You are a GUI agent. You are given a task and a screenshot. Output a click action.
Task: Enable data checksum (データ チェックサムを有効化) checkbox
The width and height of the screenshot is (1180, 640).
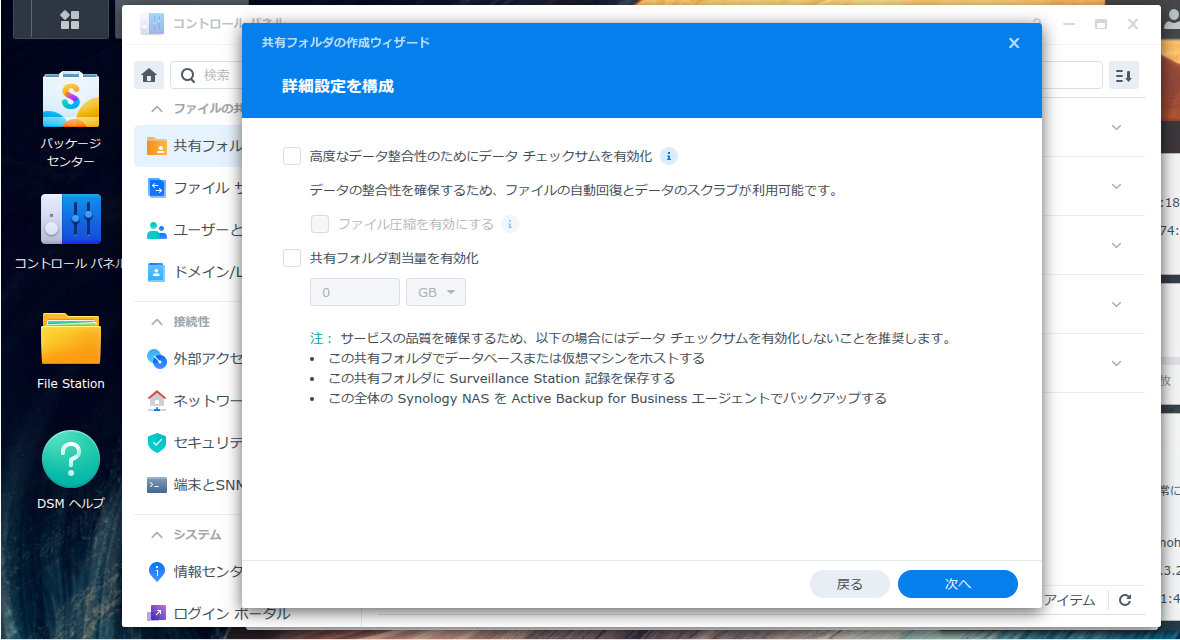click(x=292, y=156)
